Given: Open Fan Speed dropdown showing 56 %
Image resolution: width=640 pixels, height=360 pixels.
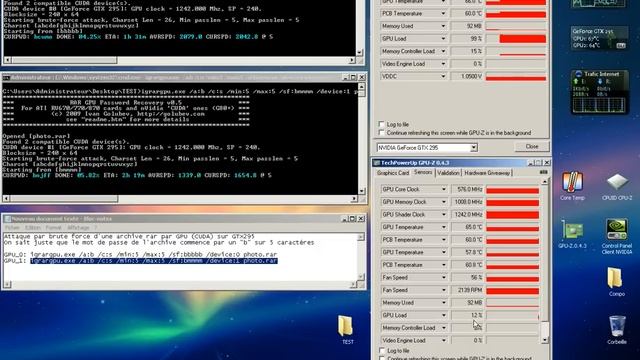Looking at the screenshot, I should tap(444, 278).
